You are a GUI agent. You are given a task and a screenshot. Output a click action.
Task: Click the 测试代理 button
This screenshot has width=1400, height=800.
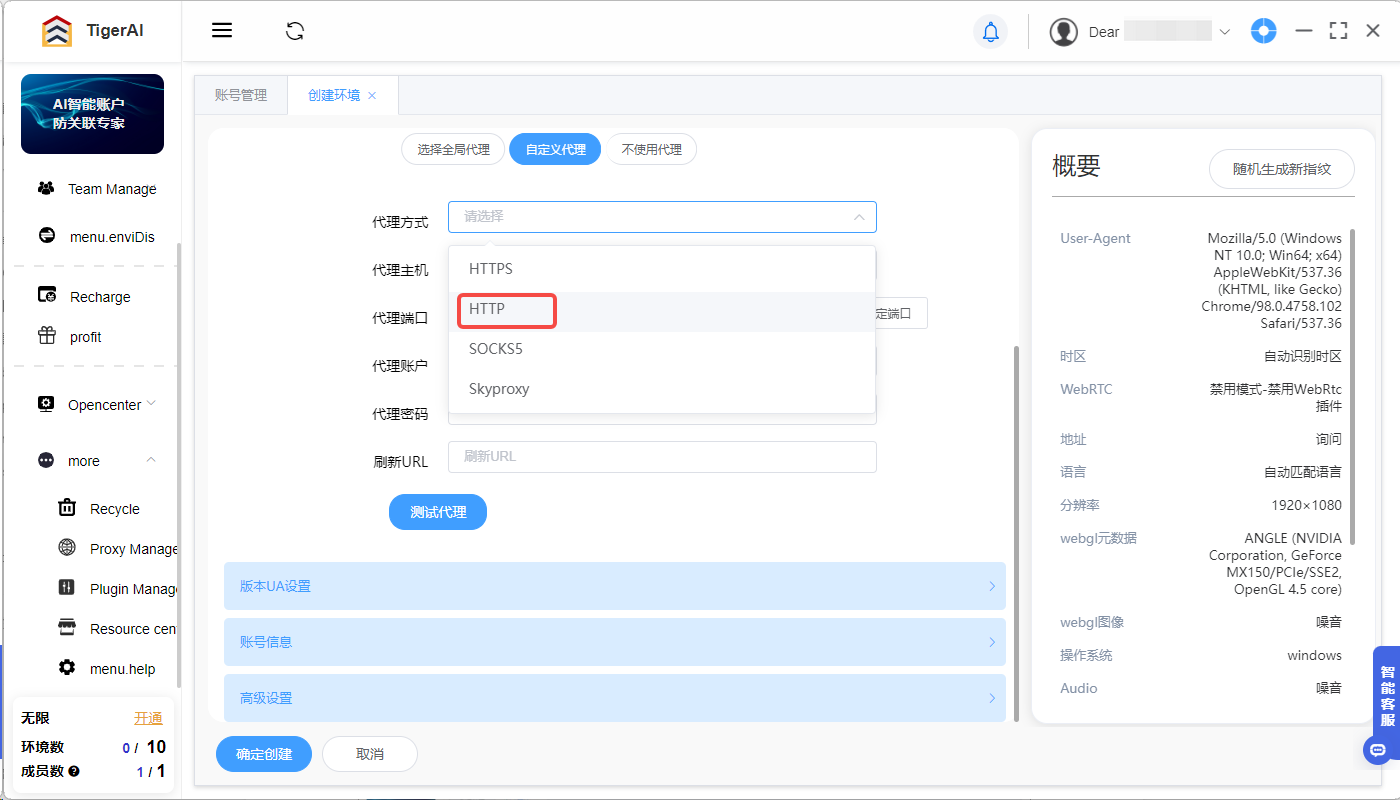click(438, 512)
